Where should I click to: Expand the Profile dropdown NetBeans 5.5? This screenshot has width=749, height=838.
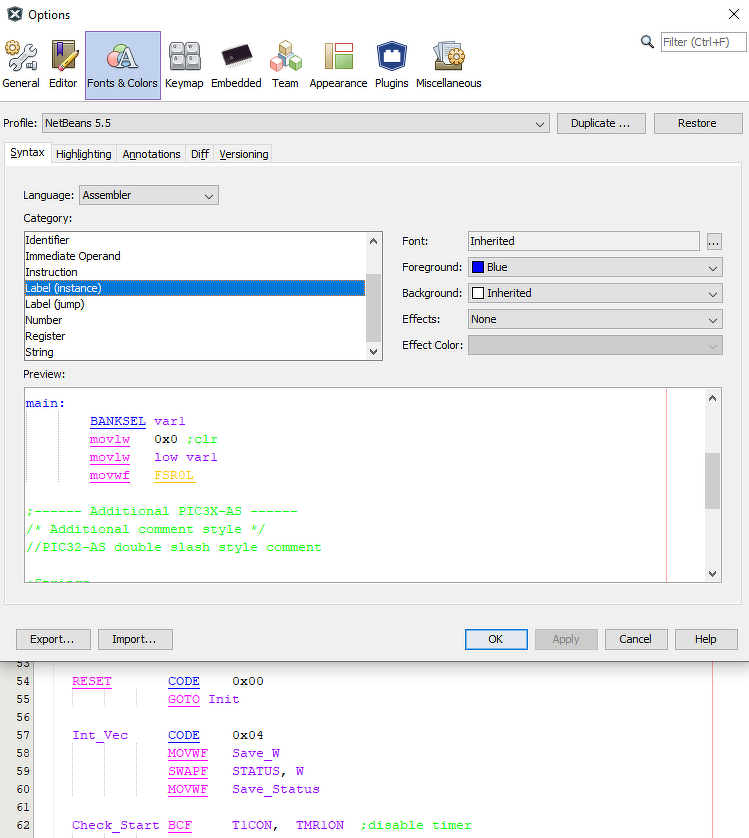(x=296, y=123)
